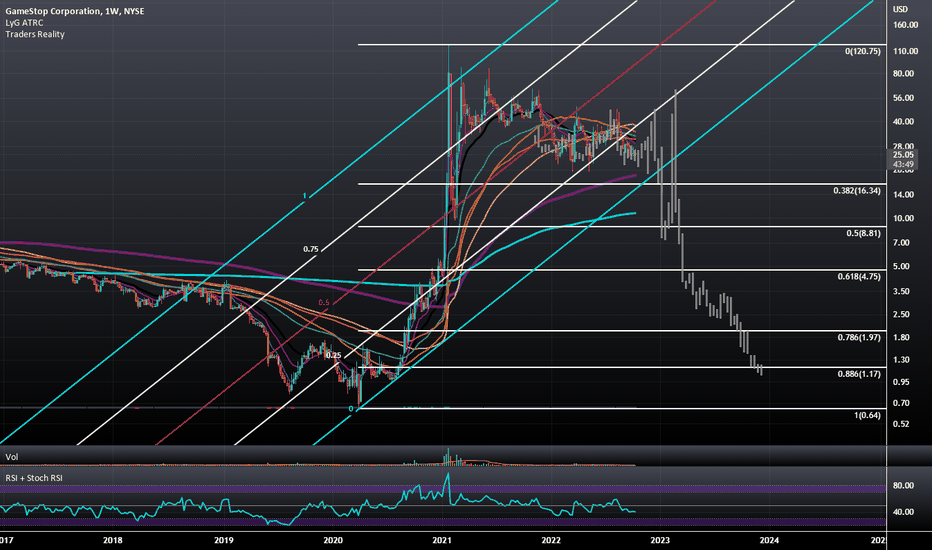Click the 2020 label on time axis
This screenshot has height=550, width=932.
[333, 540]
